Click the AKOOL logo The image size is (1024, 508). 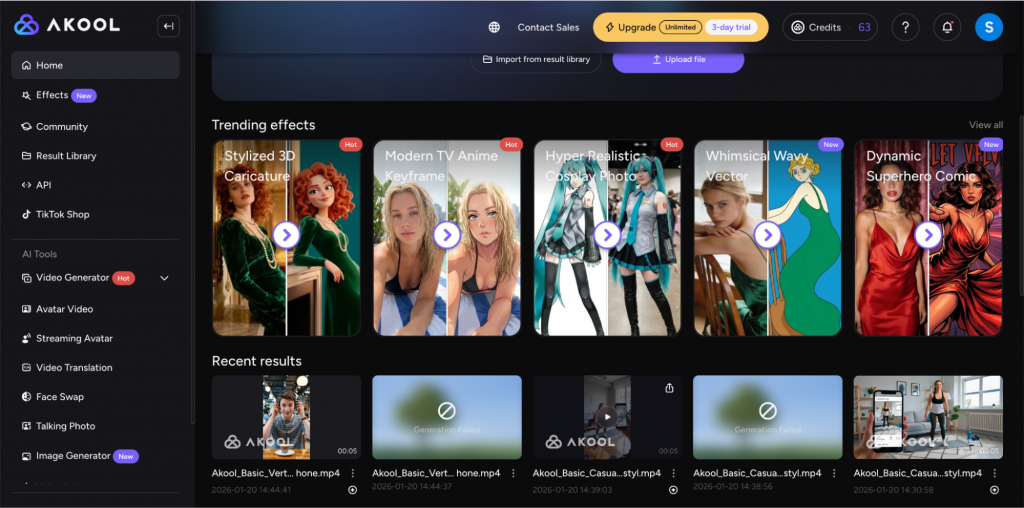click(x=67, y=25)
